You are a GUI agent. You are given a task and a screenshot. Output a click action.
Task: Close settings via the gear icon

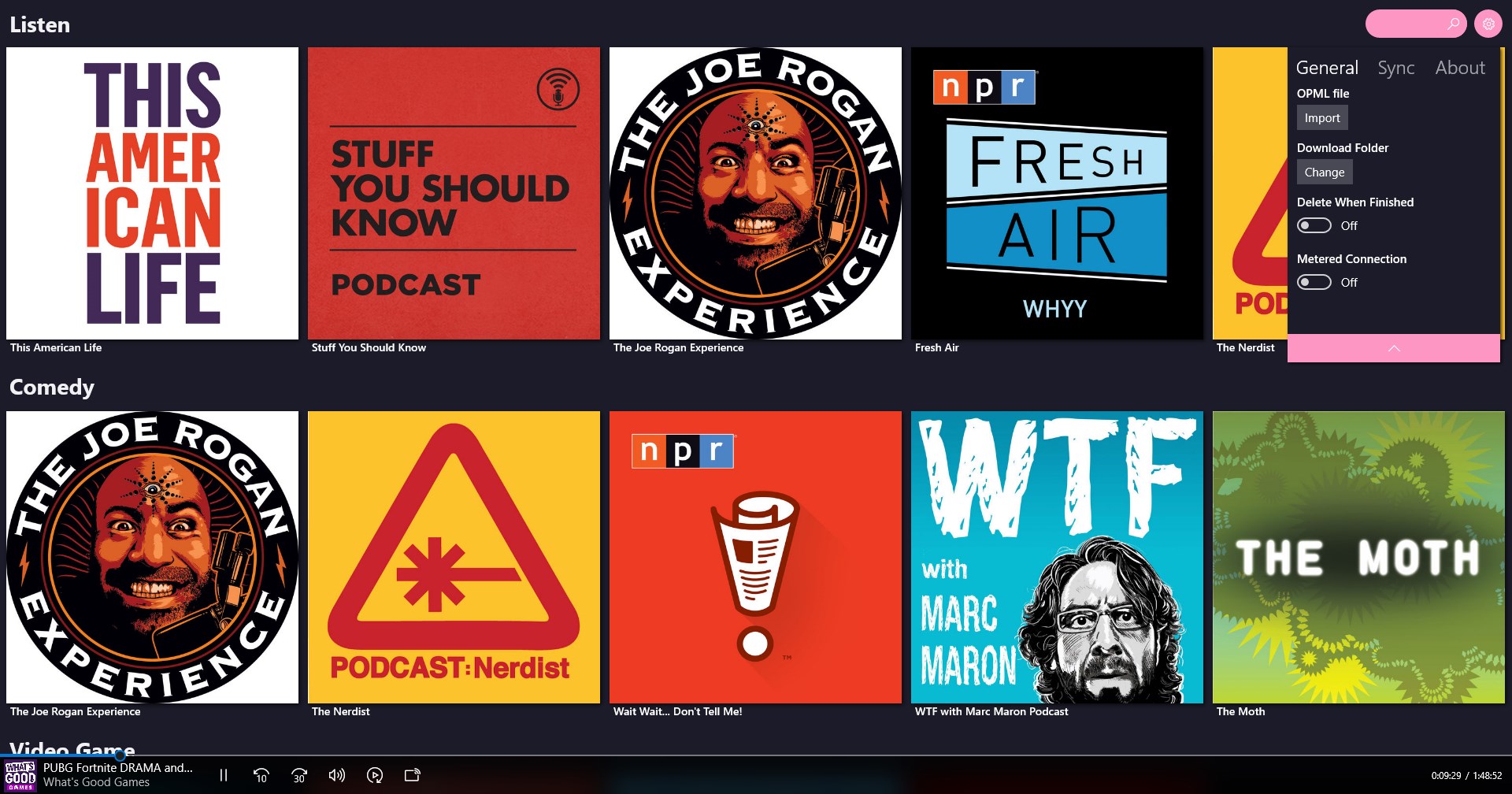(x=1488, y=24)
